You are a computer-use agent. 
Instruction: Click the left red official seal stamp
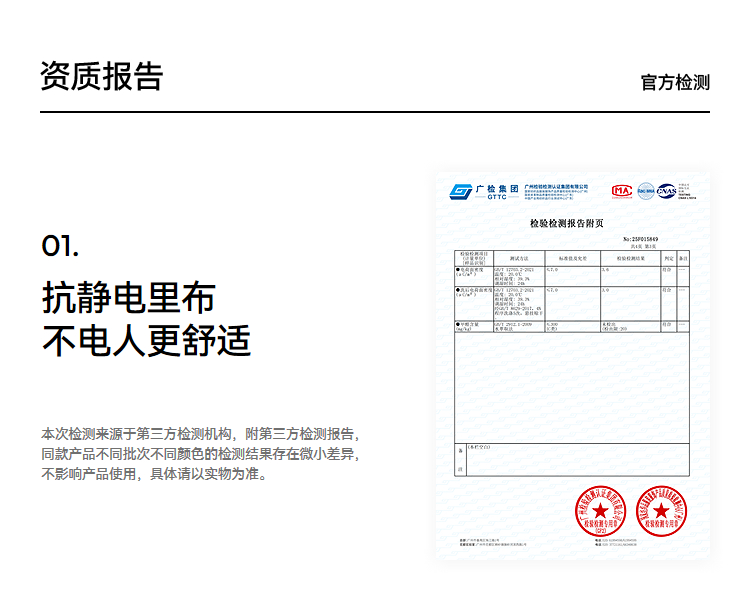pos(601,510)
